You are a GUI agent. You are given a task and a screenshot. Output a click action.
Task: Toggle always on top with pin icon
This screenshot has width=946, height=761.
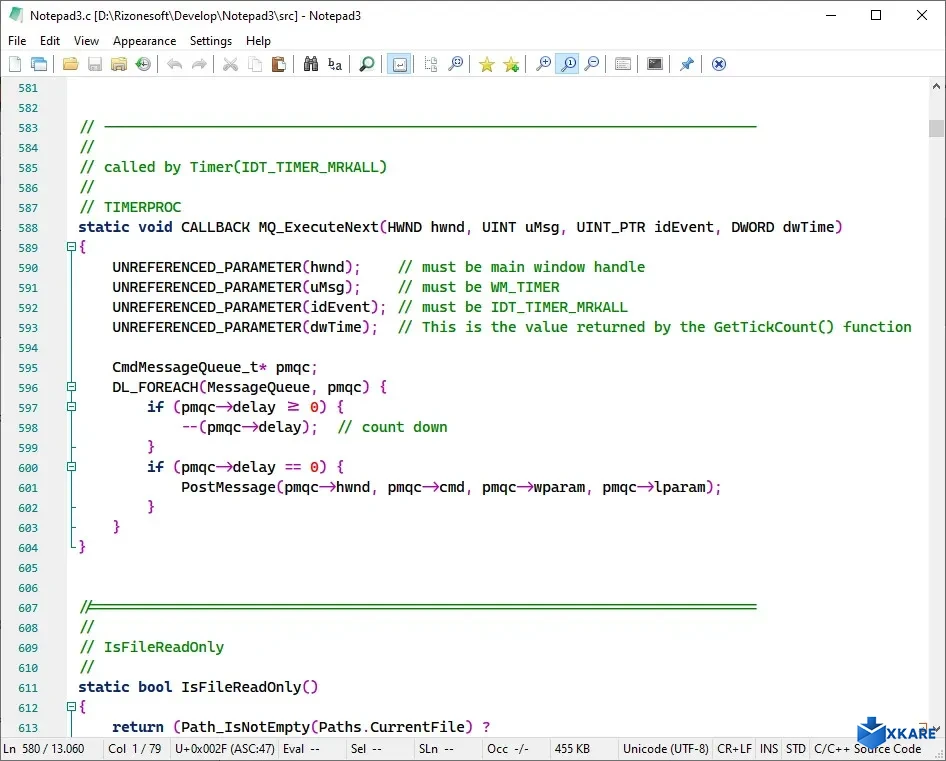coord(687,64)
